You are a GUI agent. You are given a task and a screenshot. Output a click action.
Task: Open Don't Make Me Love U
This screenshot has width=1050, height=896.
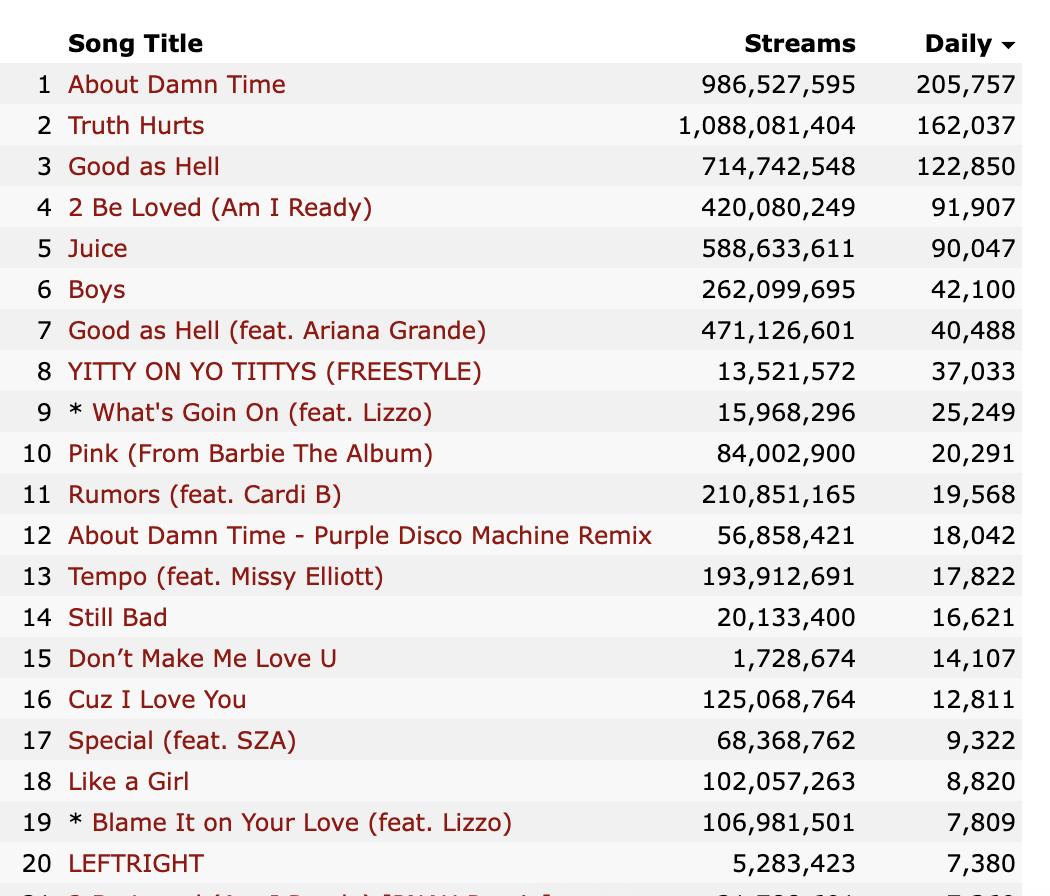[202, 658]
